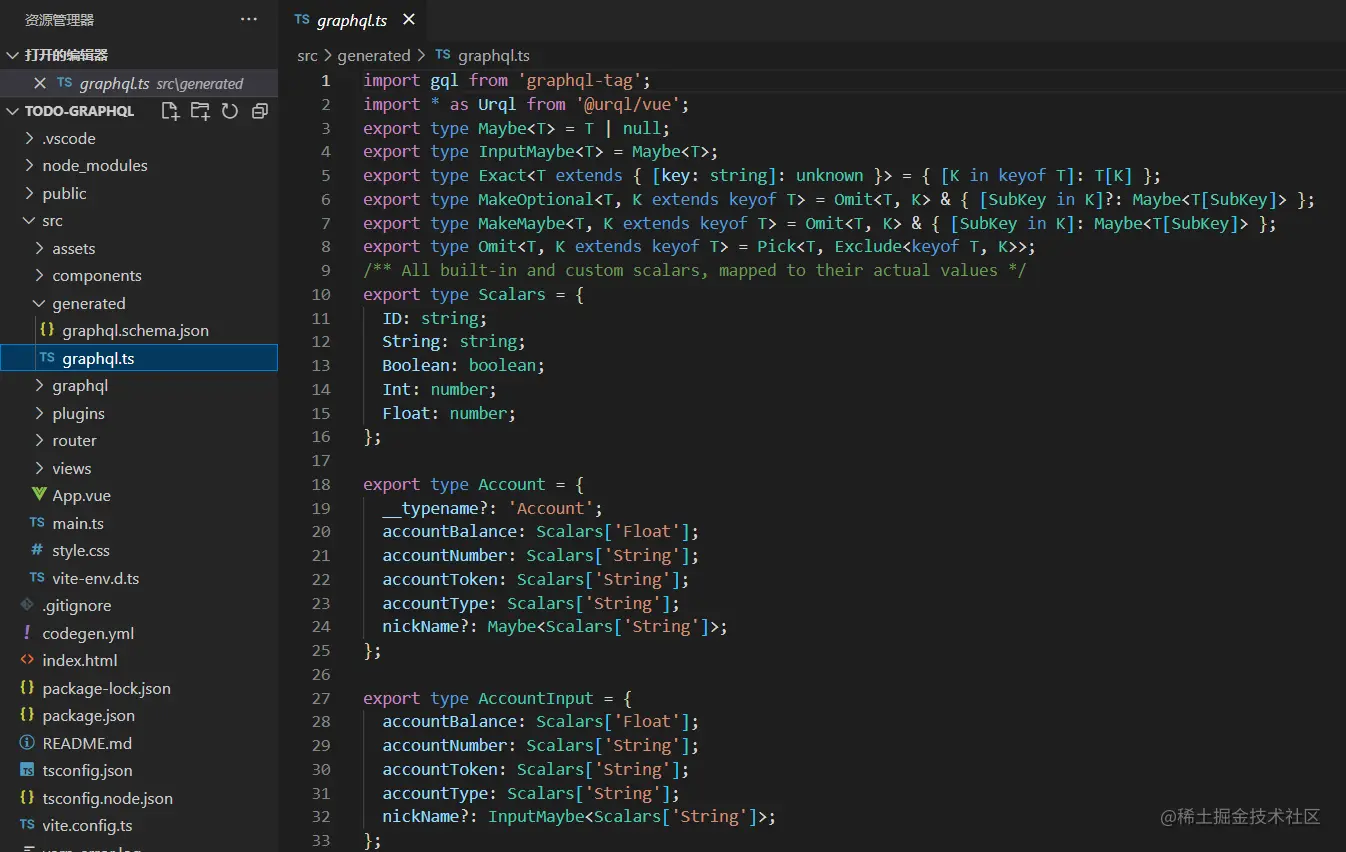Click the 'Boolean: boolean;' line
This screenshot has height=852, width=1346.
pos(464,365)
